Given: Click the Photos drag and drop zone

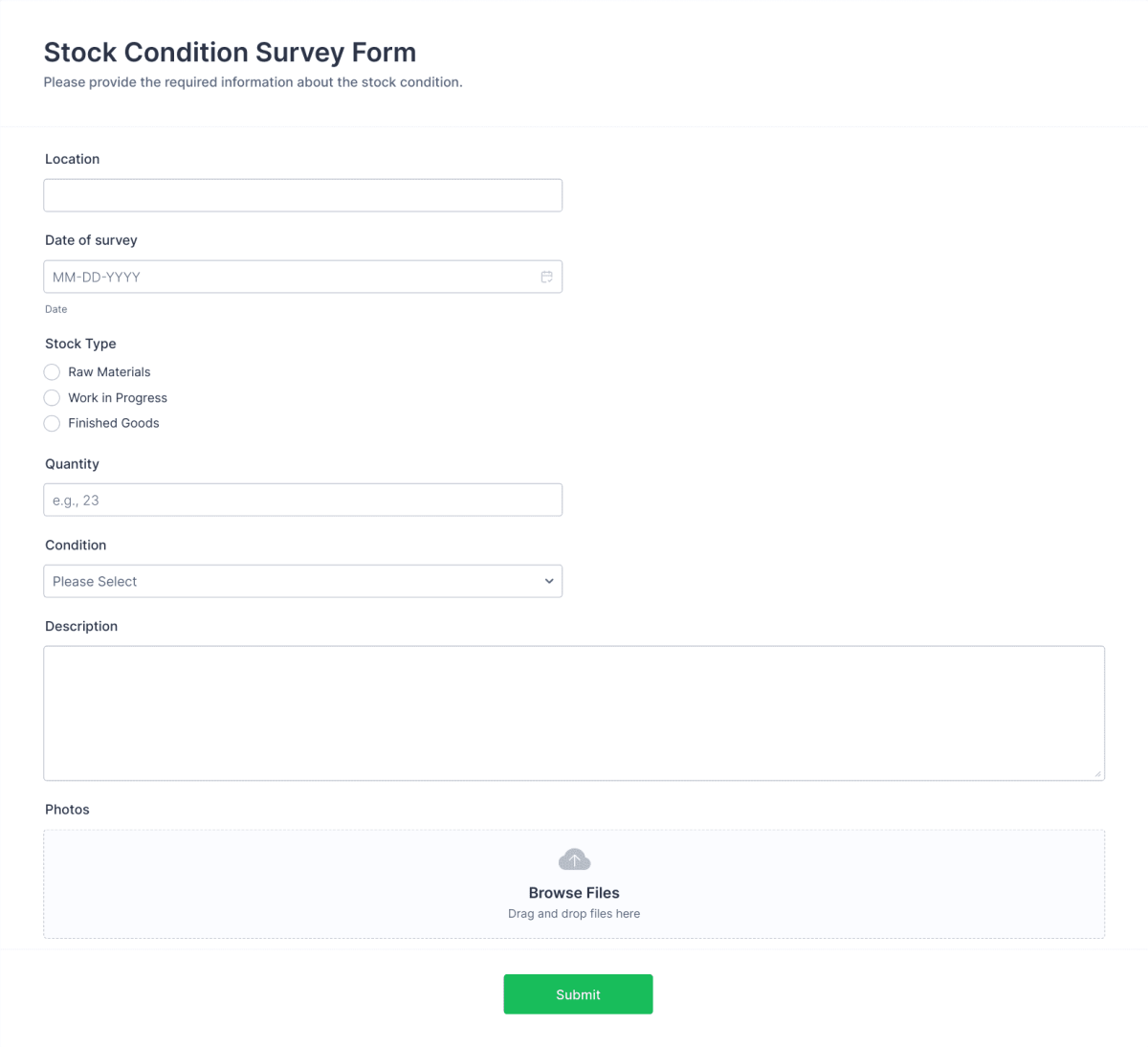Looking at the screenshot, I should coord(573,883).
